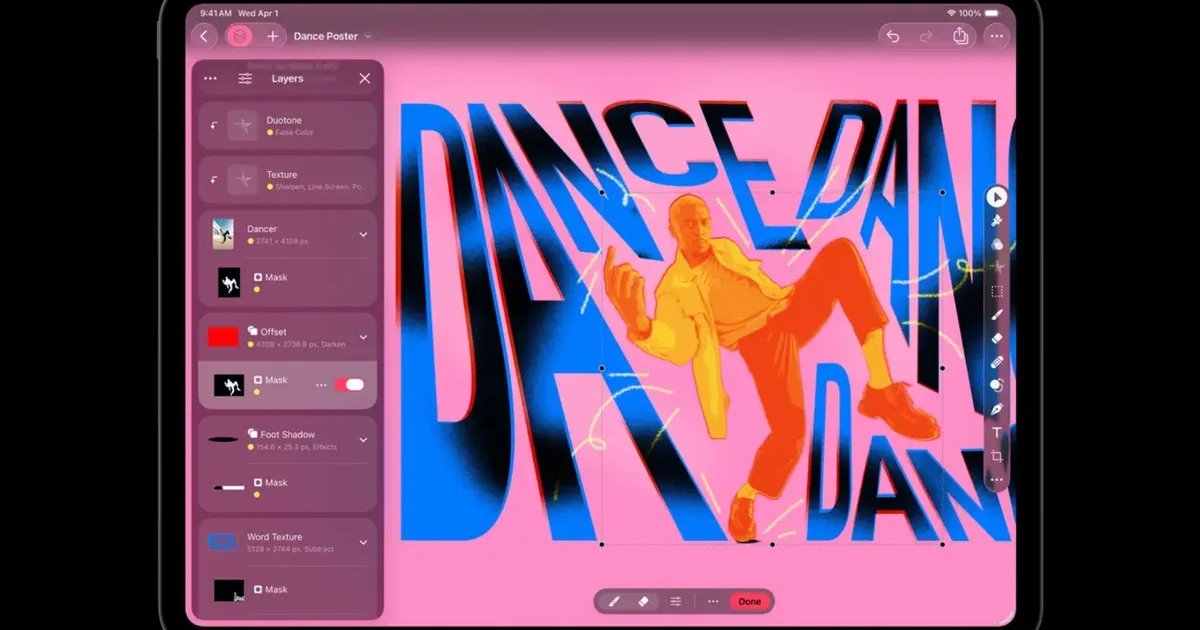Open the top-right more options menu
The width and height of the screenshot is (1200, 630).
(x=996, y=37)
